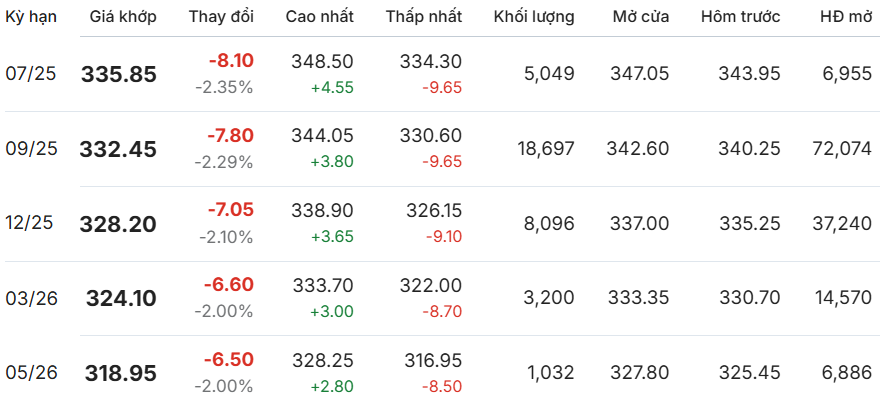Viewport: 880px width, 403px height.
Task: Click the Khối lượng column header
Action: [534, 17]
